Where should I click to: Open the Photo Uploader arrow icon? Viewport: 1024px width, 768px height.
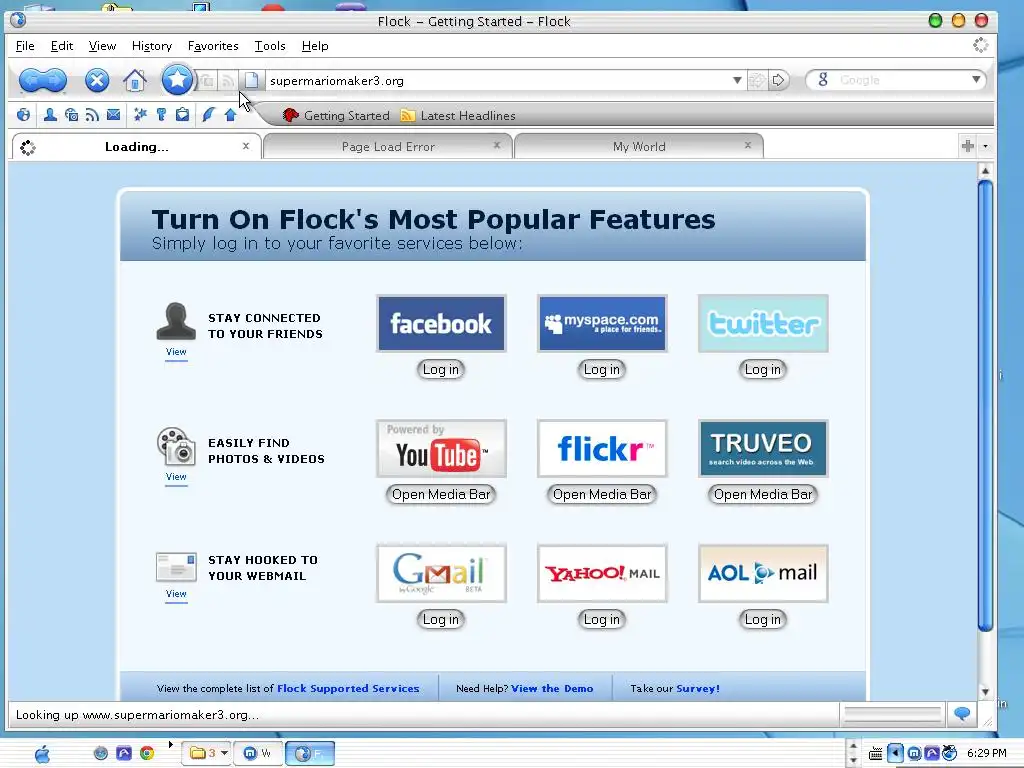click(x=230, y=115)
